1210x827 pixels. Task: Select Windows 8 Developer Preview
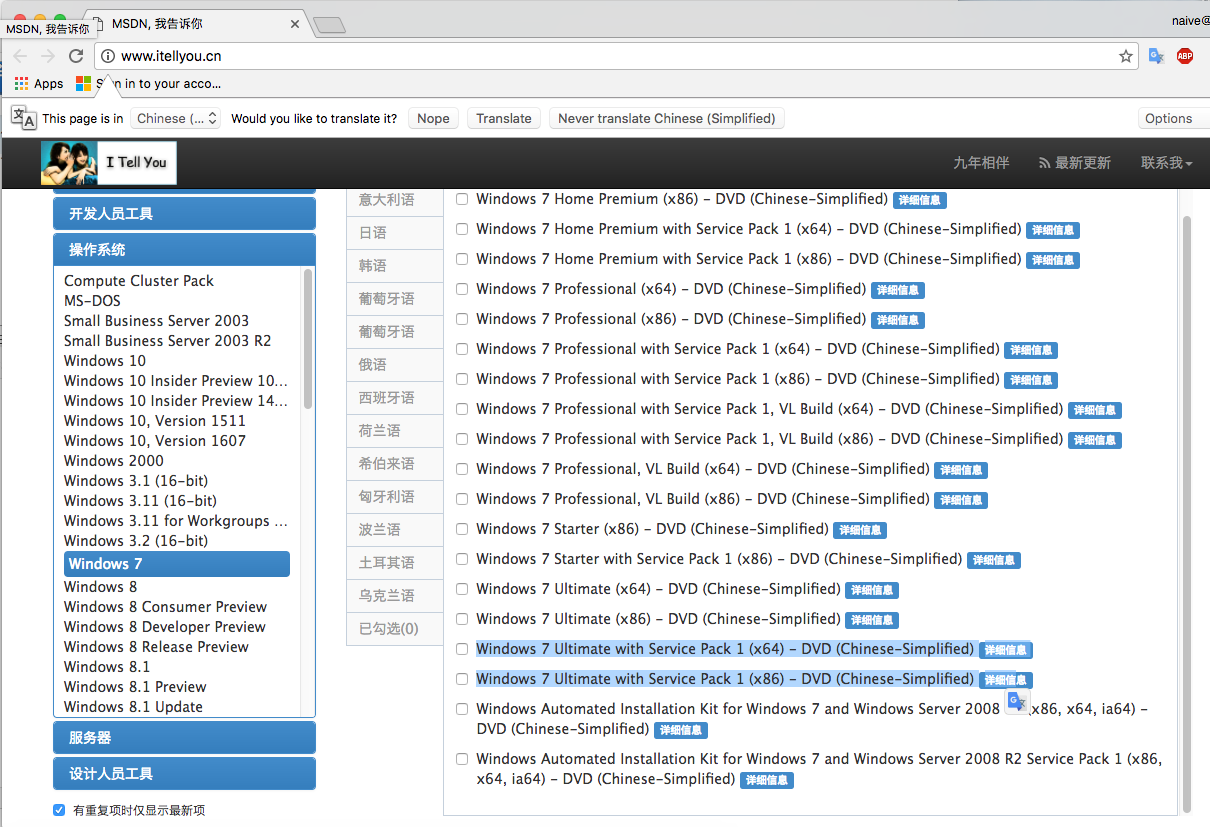pyautogui.click(x=165, y=627)
